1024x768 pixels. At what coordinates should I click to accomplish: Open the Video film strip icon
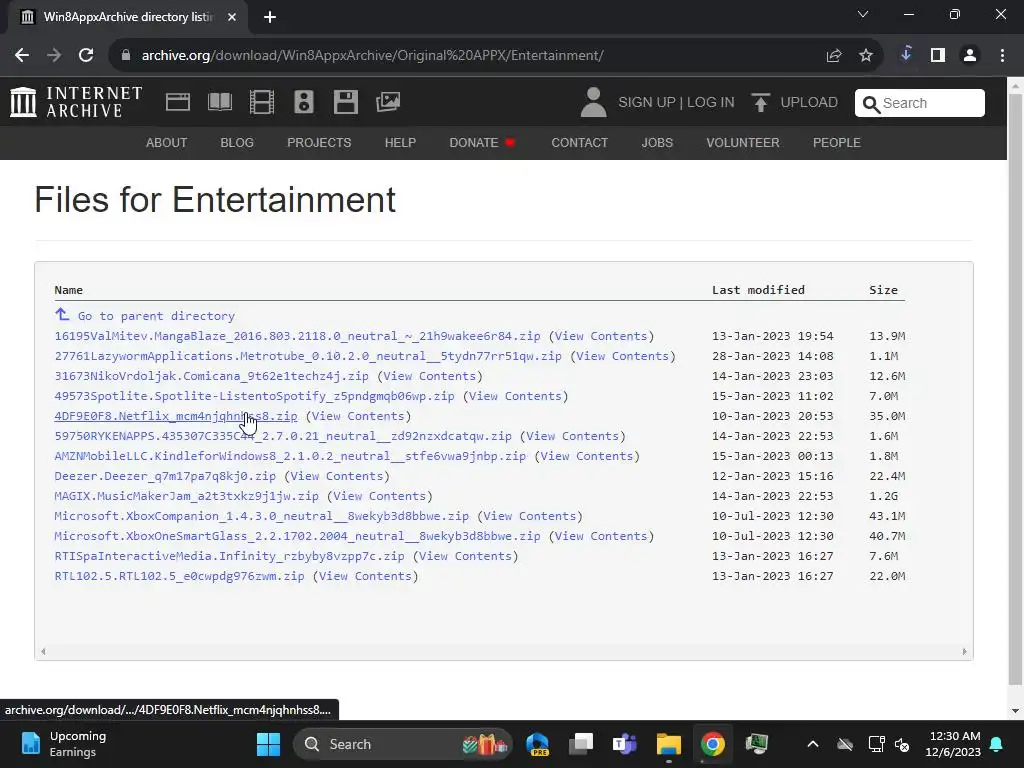tap(262, 103)
